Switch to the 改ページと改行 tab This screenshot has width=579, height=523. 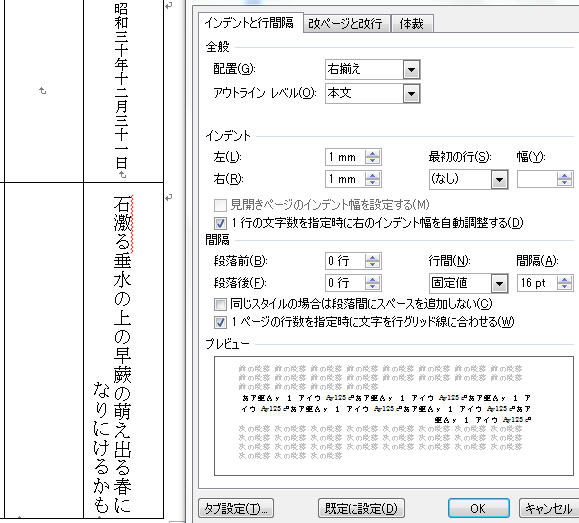pyautogui.click(x=347, y=24)
